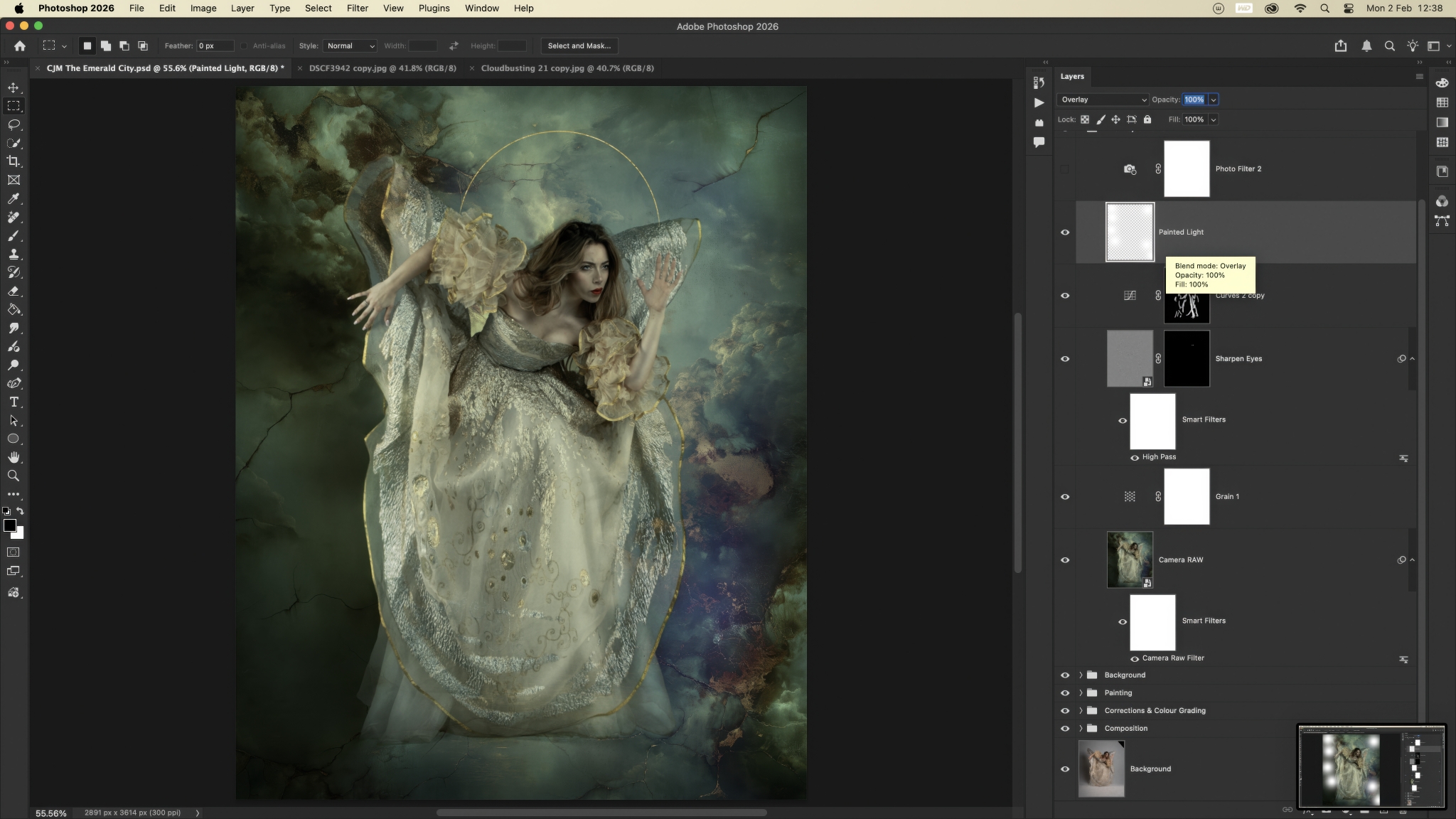Hide the Painted Light layer
The width and height of the screenshot is (1456, 819).
1064,232
